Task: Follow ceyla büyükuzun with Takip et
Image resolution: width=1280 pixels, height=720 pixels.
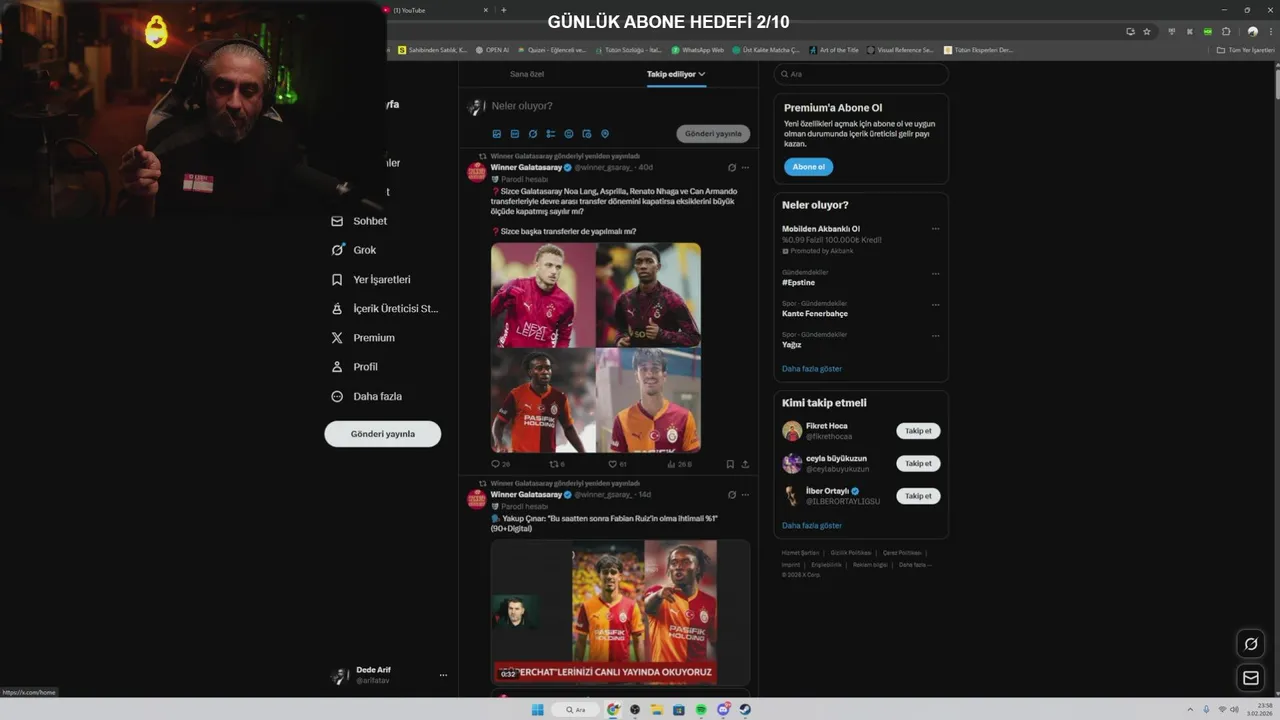Action: (x=918, y=463)
